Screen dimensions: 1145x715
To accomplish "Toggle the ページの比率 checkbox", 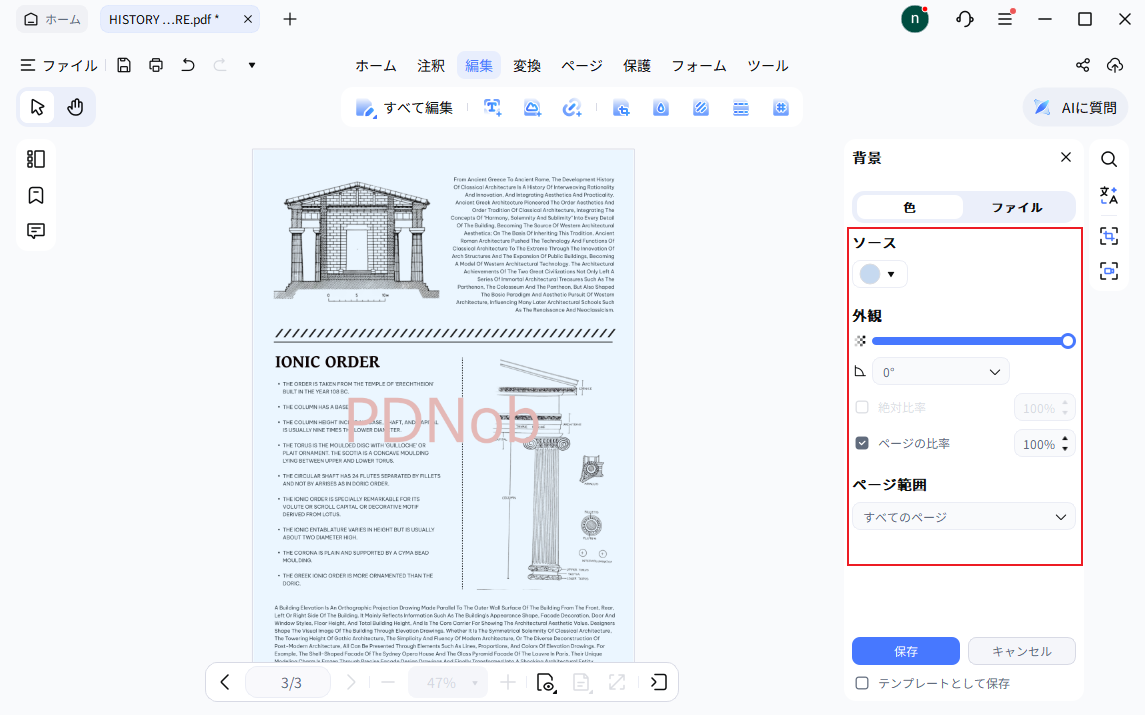I will (862, 443).
